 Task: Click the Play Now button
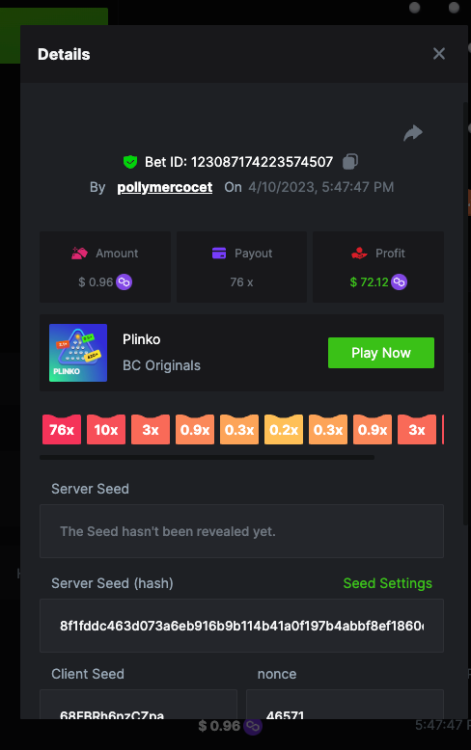click(x=381, y=353)
